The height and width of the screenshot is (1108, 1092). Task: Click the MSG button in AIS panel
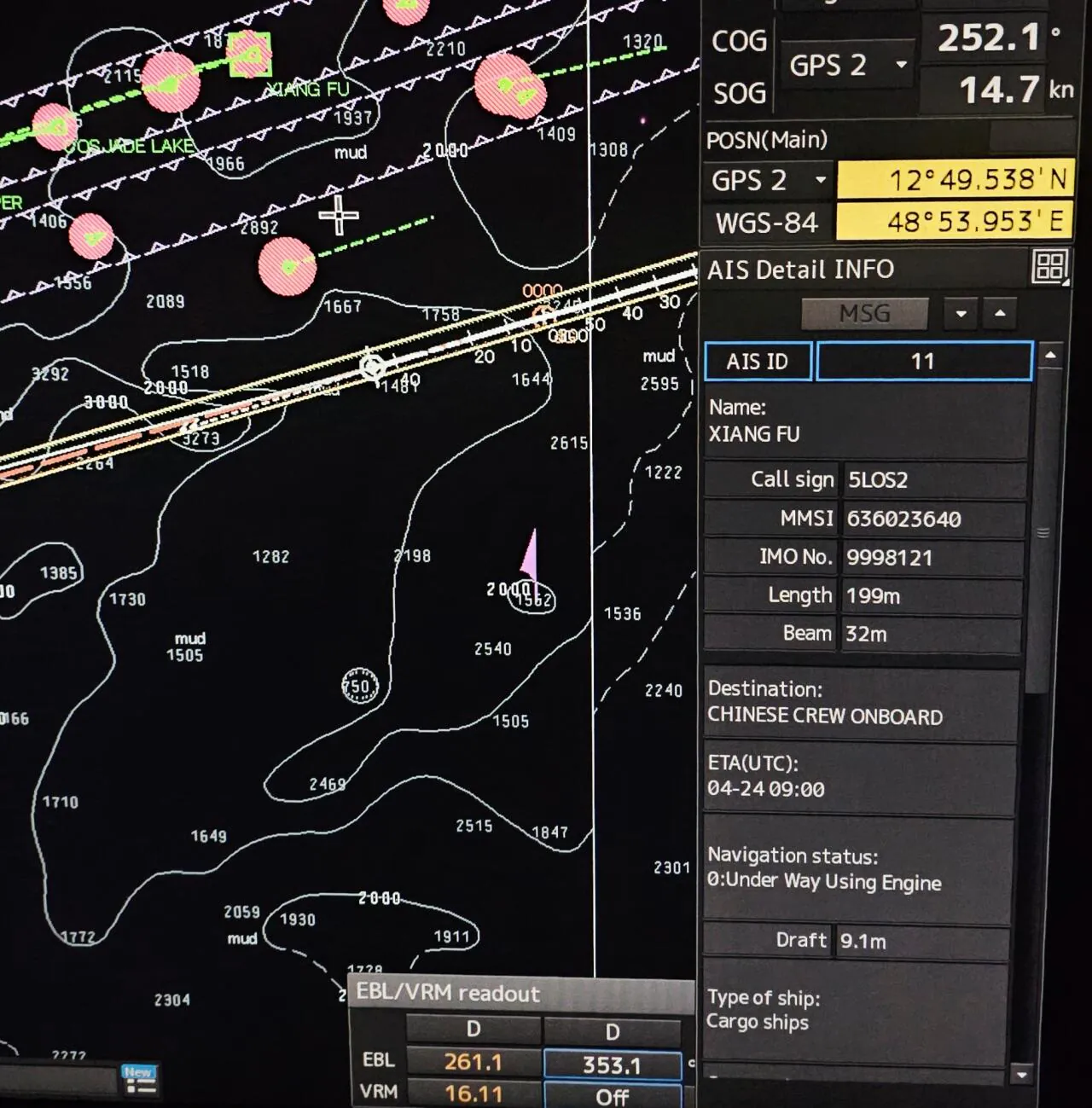point(864,314)
